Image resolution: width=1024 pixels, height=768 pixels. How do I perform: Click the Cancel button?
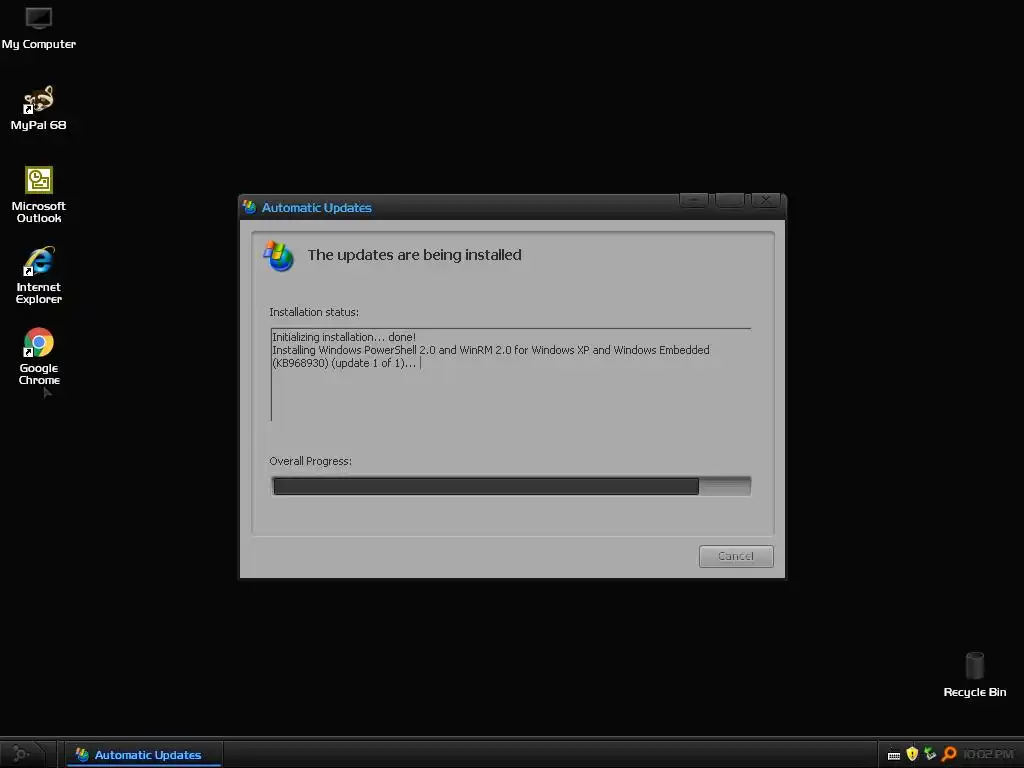tap(736, 556)
